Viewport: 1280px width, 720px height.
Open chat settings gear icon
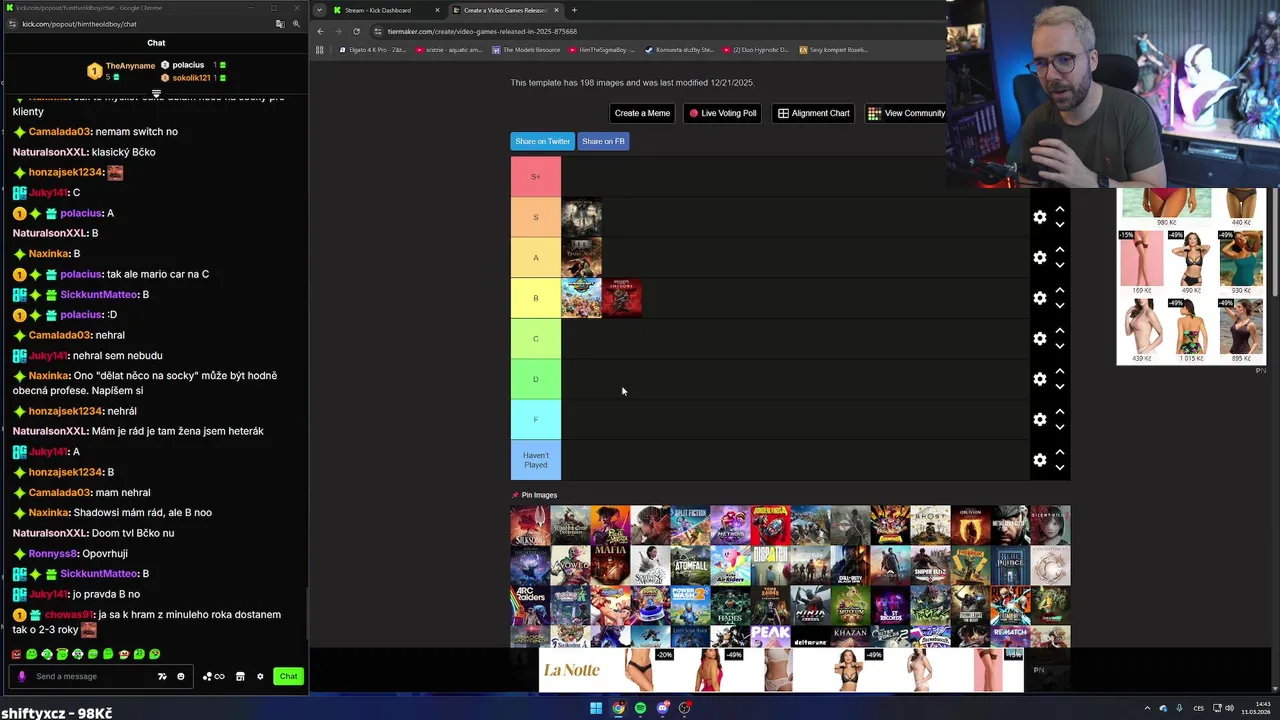tap(260, 676)
